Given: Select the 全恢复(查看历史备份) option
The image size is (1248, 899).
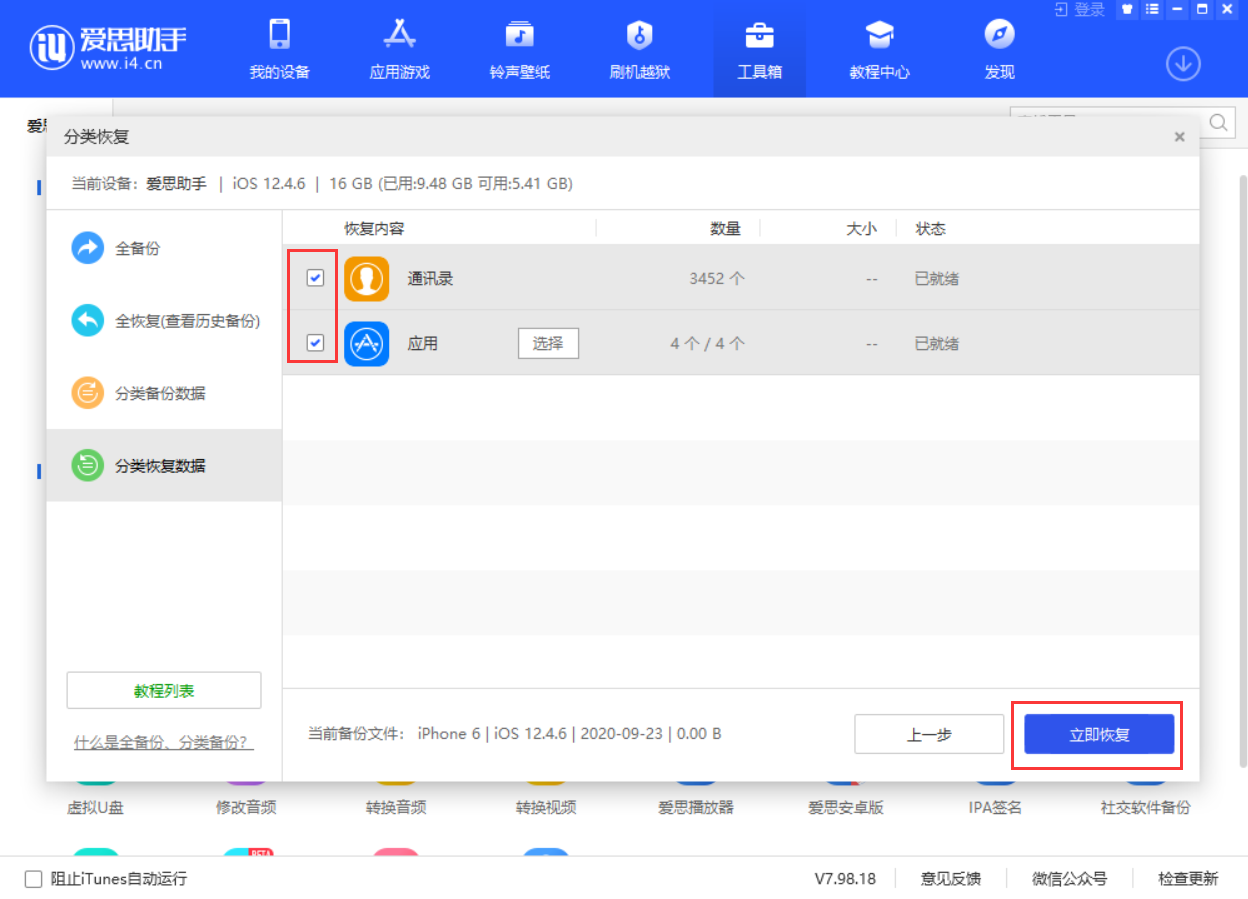Looking at the screenshot, I should tap(164, 321).
